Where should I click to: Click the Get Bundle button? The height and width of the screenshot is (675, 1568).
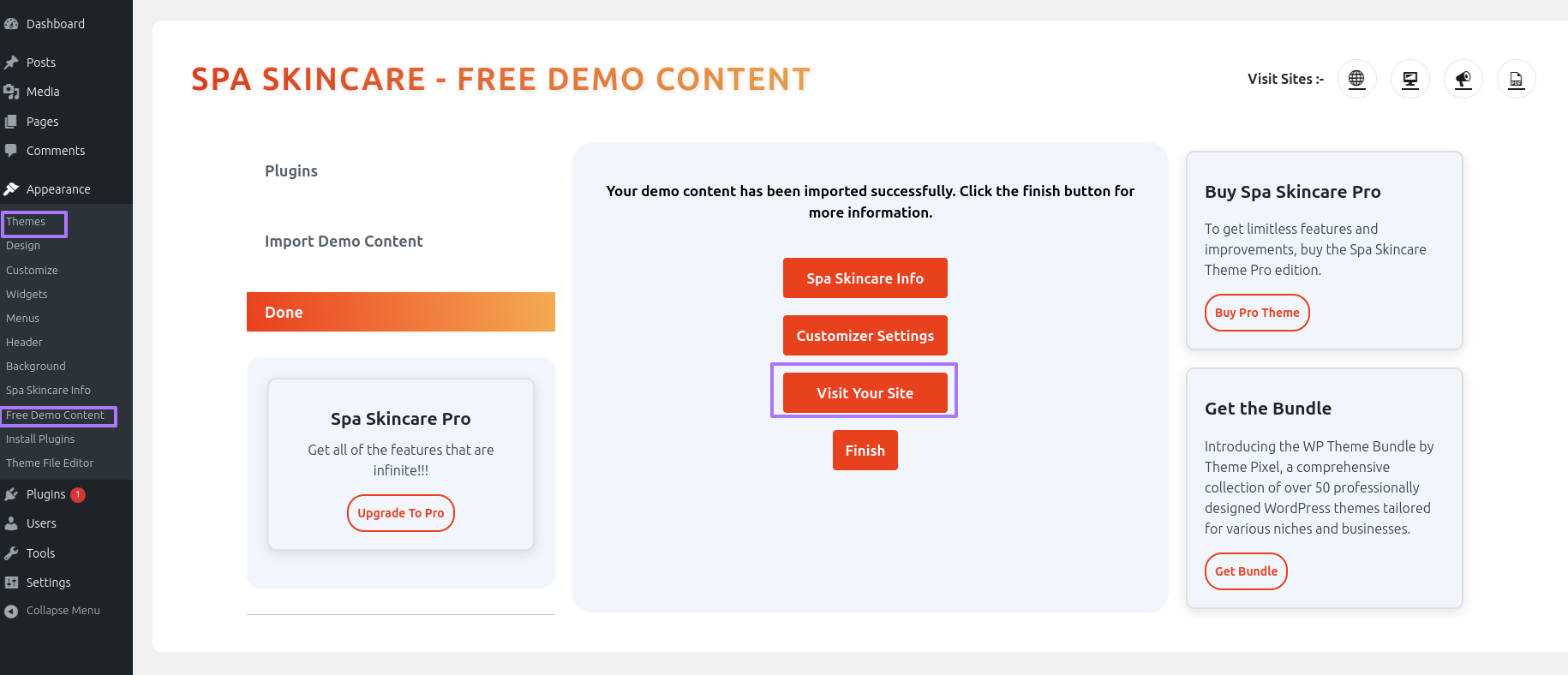1246,571
